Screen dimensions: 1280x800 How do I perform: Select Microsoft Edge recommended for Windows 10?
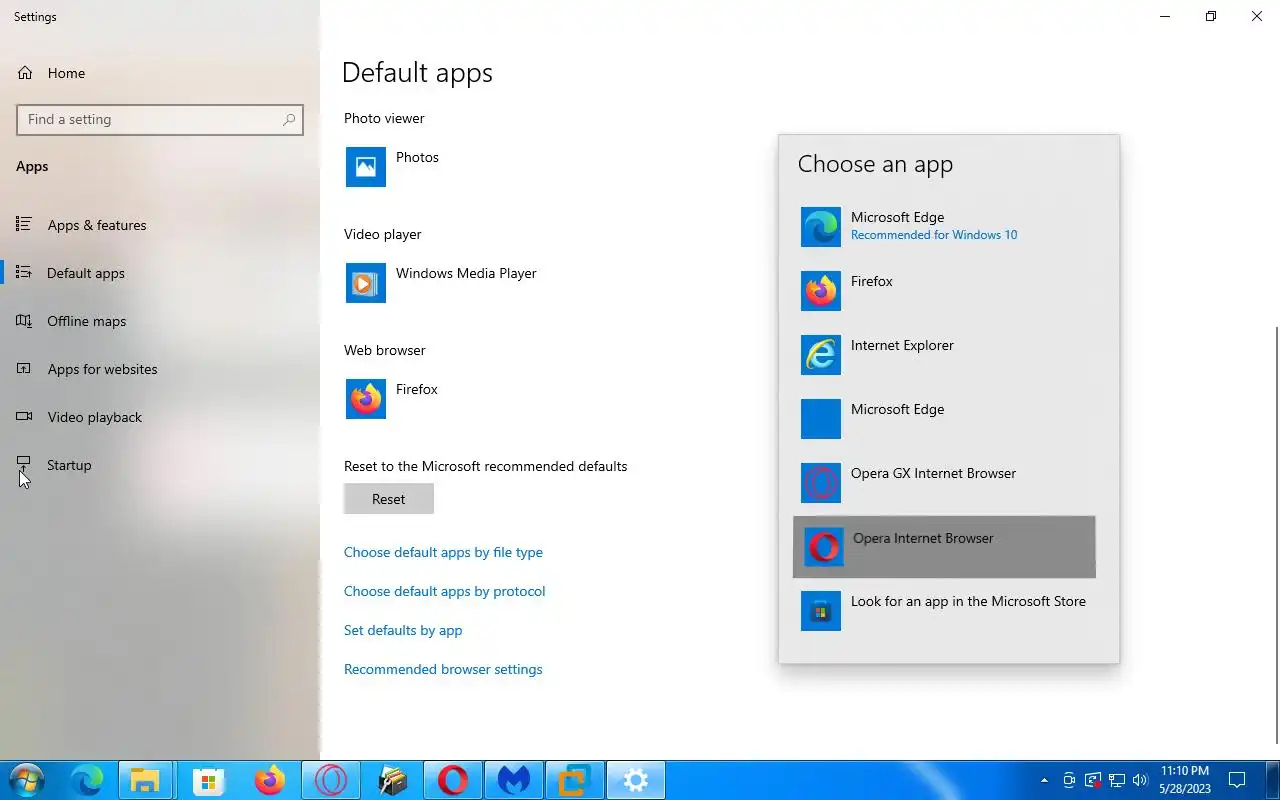[x=944, y=226]
